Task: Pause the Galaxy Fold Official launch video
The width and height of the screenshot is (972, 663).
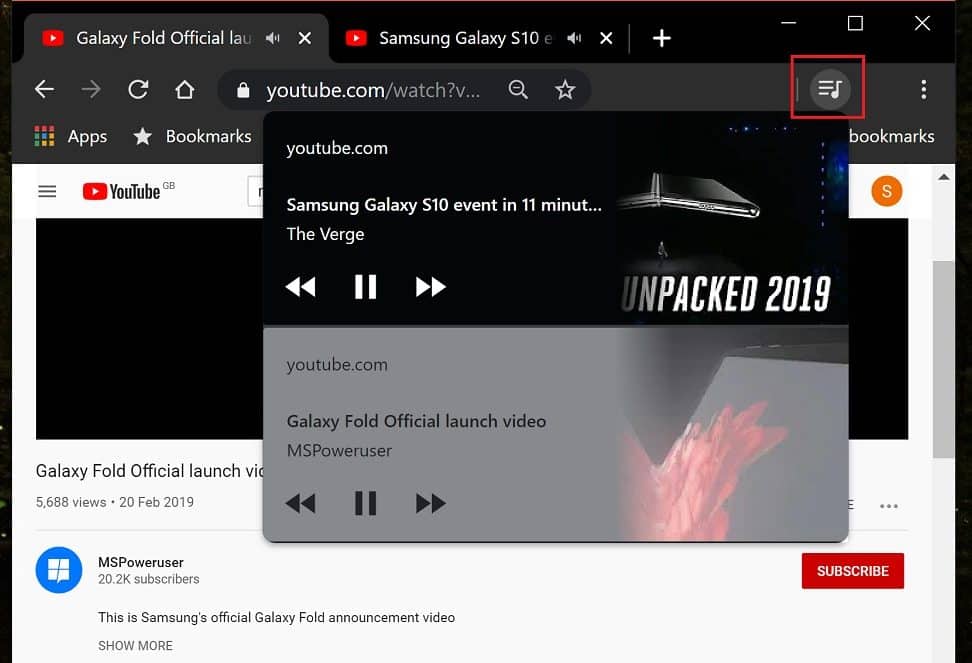Action: pyautogui.click(x=366, y=503)
